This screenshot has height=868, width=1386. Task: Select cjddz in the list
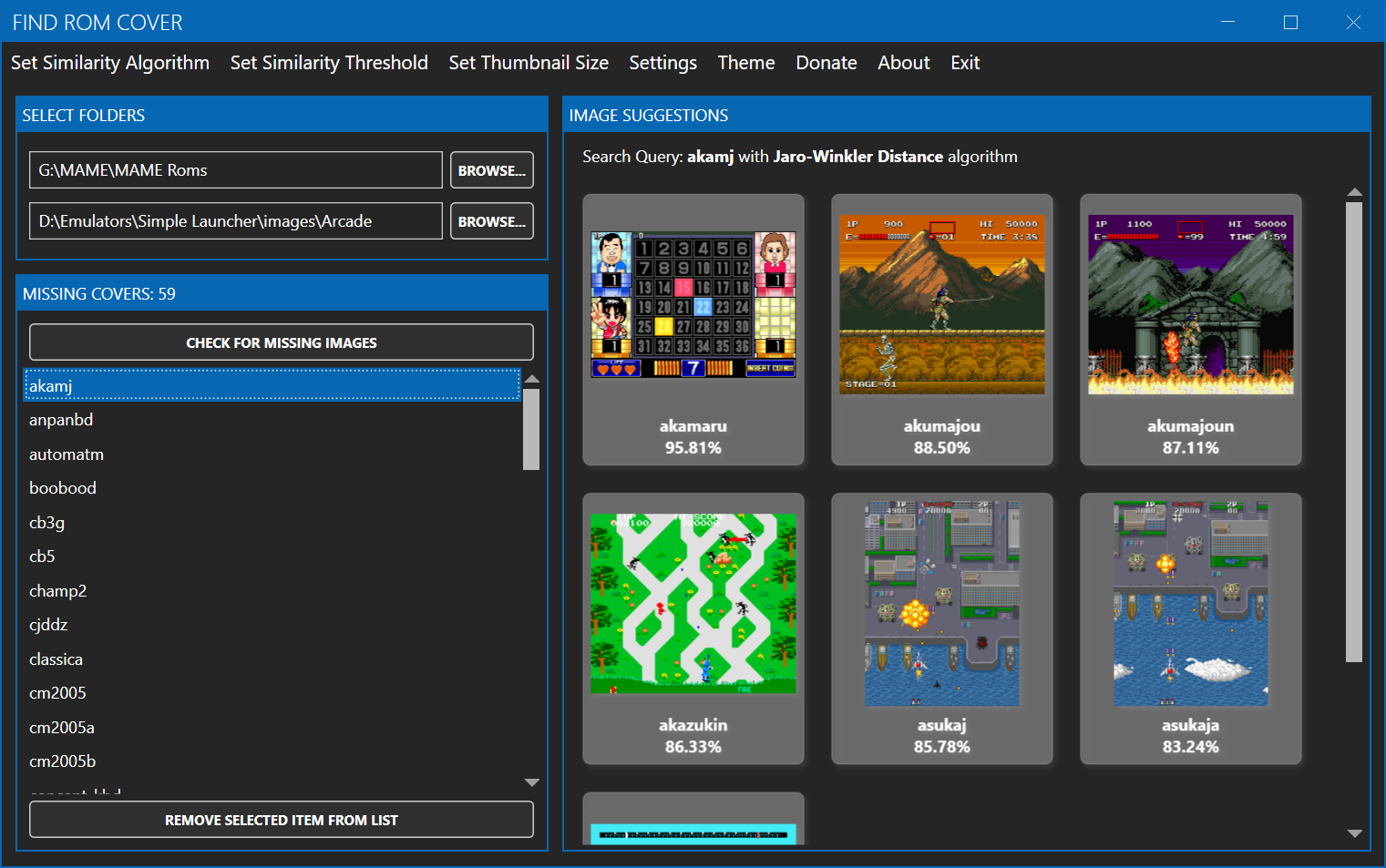pyautogui.click(x=272, y=625)
